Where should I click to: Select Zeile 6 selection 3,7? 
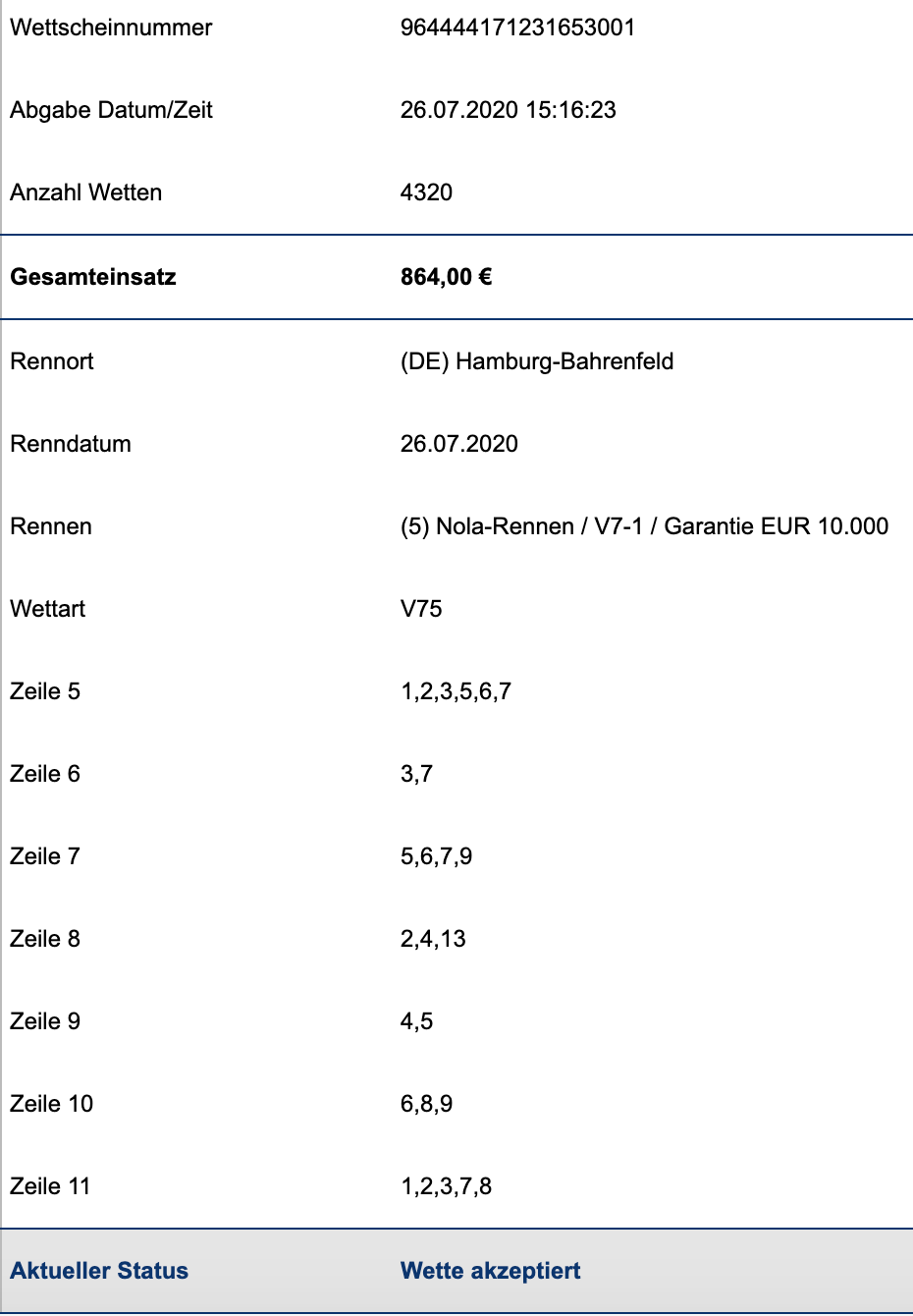point(416,774)
